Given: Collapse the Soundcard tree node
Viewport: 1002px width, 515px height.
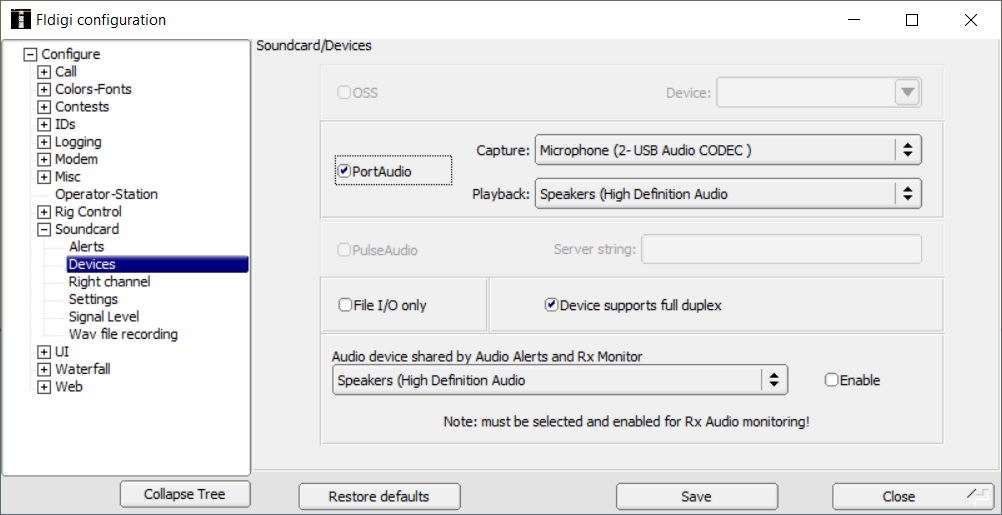Looking at the screenshot, I should click(44, 229).
